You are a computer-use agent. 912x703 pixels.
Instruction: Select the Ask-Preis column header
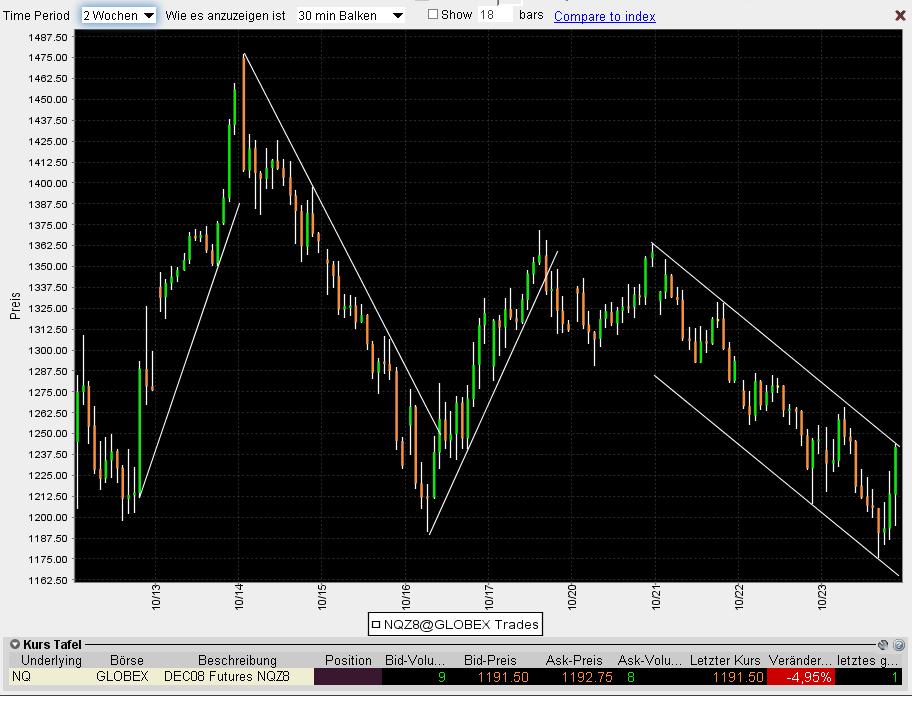pyautogui.click(x=573, y=661)
